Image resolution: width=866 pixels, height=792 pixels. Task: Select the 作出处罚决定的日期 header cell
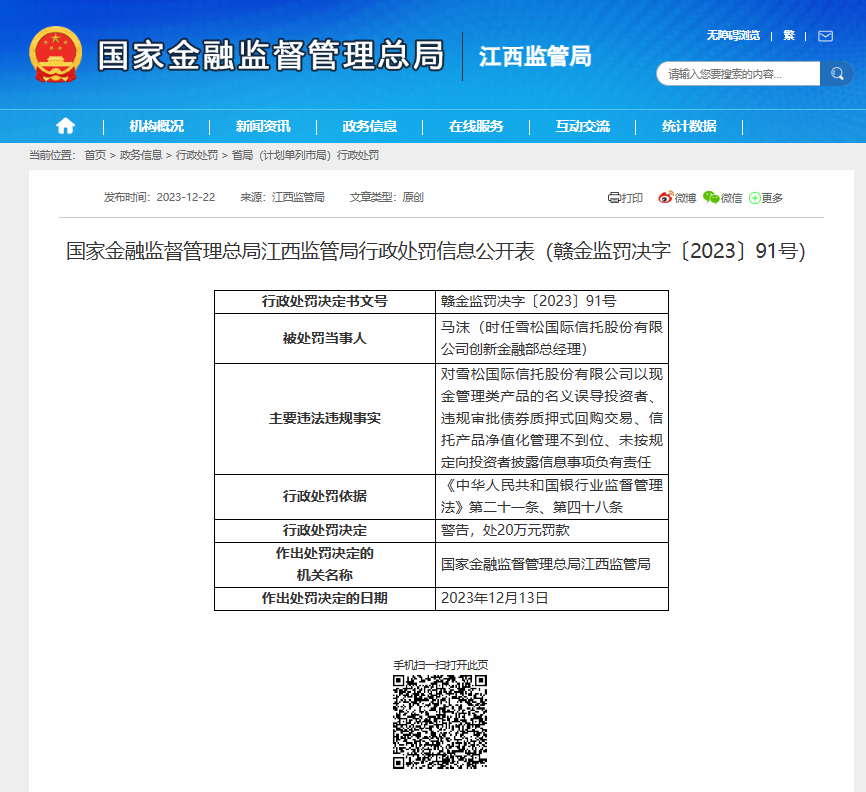pos(325,598)
